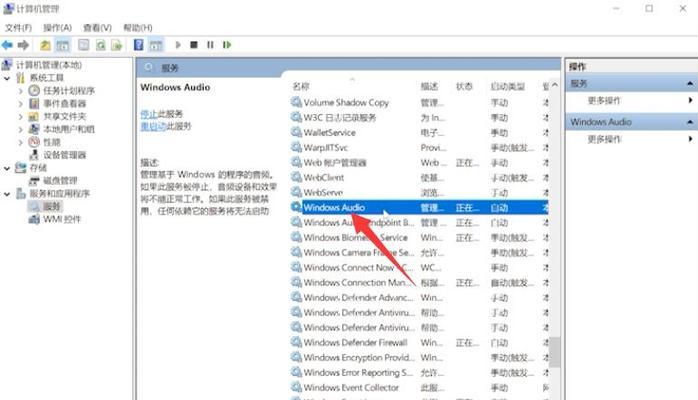The image size is (698, 400).
Task: Select 磁盘管理 in the tree
Action: click(x=60, y=181)
